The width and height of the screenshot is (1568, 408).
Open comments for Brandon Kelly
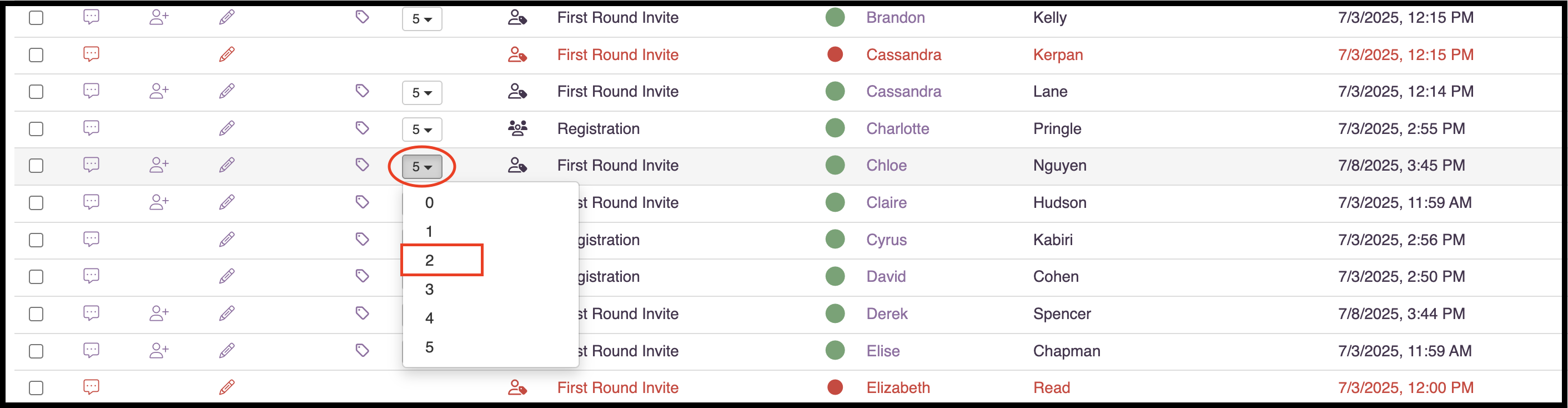tap(91, 18)
